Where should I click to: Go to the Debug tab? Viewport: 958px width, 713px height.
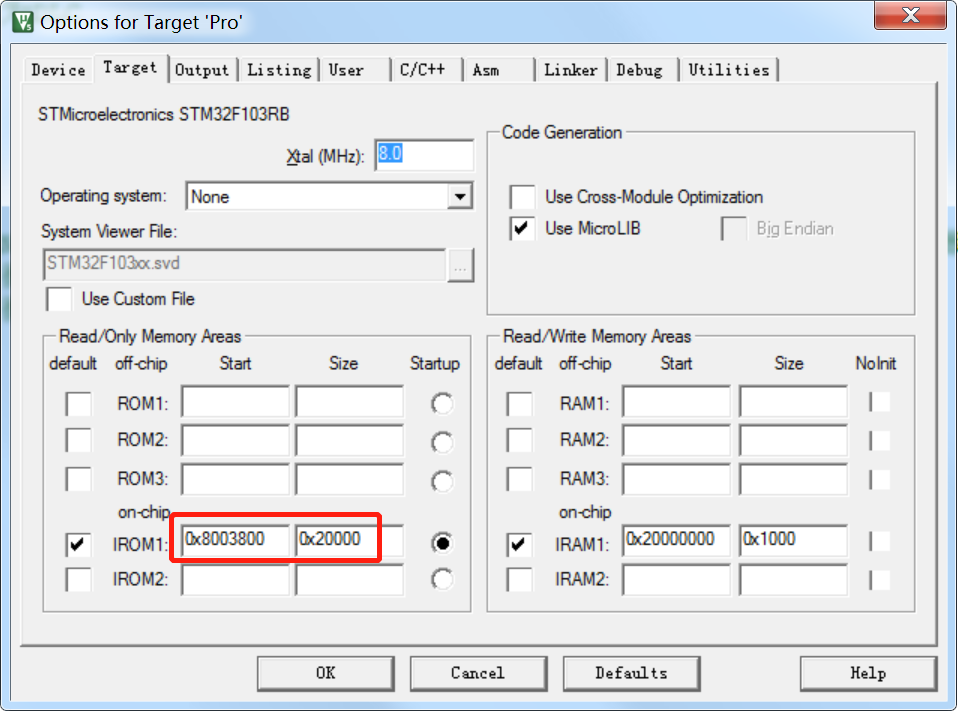[x=639, y=70]
